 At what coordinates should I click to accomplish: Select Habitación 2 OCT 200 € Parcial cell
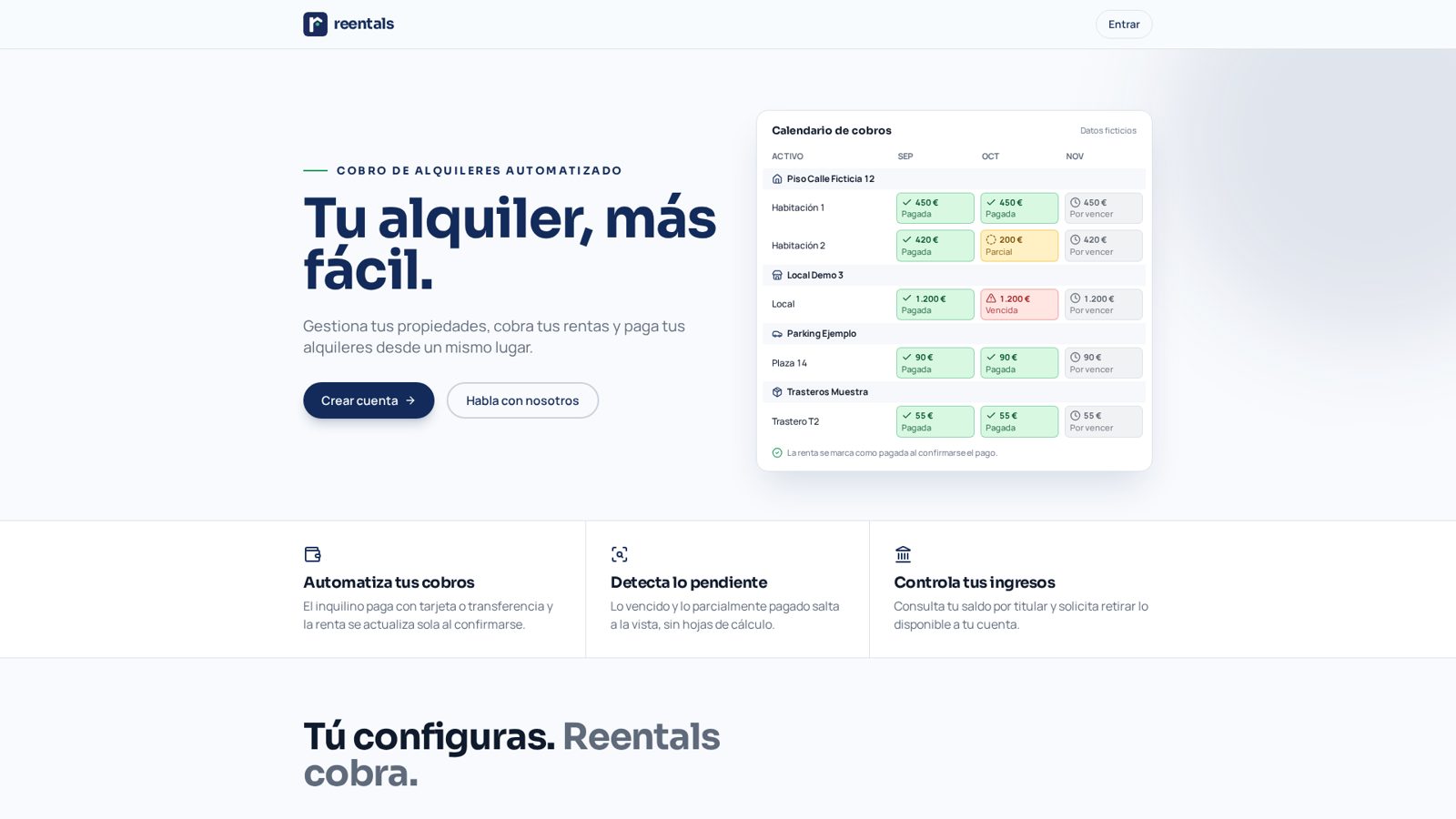1019,246
